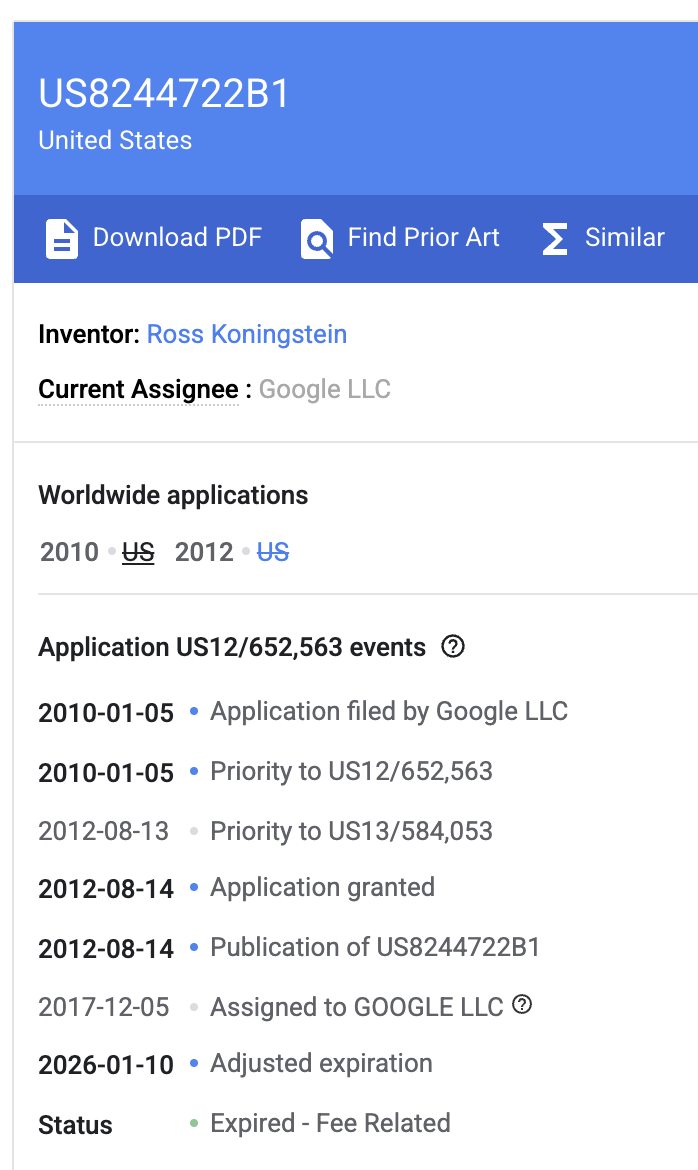Click help icon next to Assigned to GOOGLE LLC

[x=522, y=1005]
